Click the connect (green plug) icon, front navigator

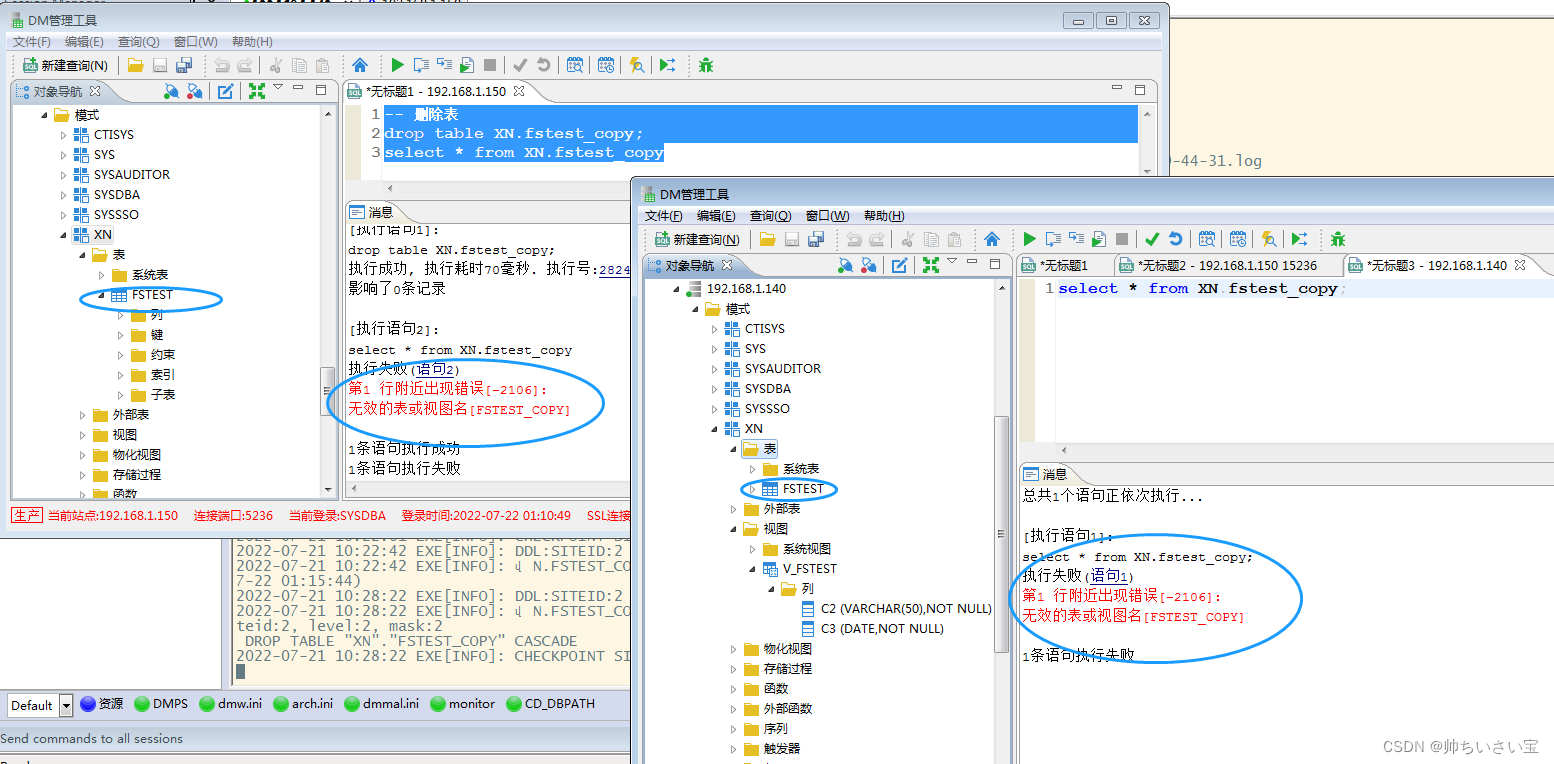[845, 265]
